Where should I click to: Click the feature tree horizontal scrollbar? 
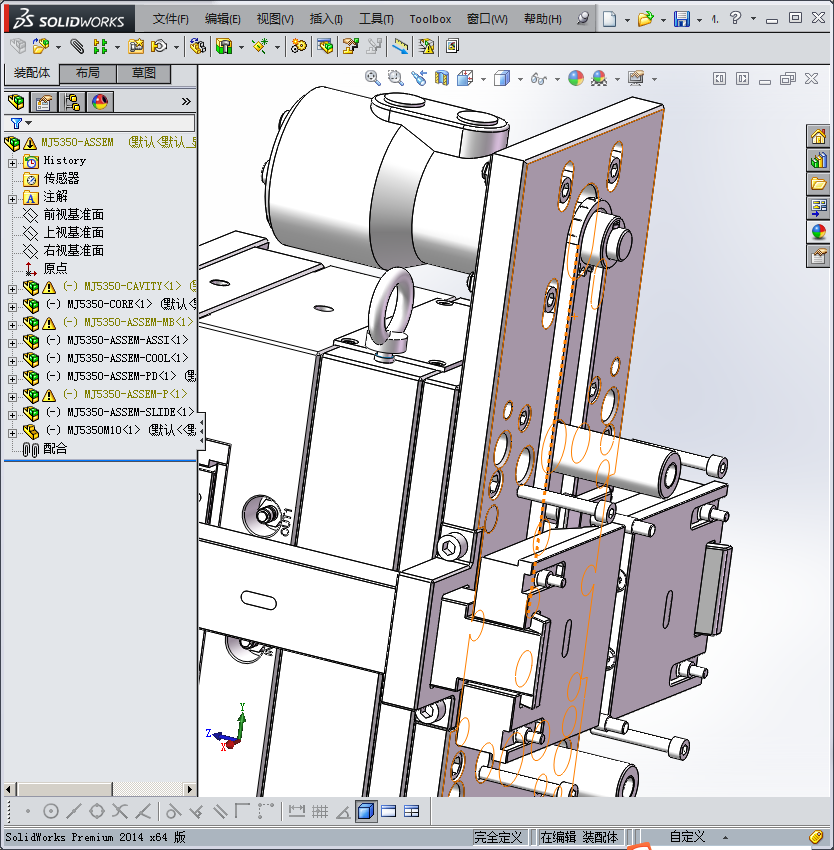(x=99, y=789)
